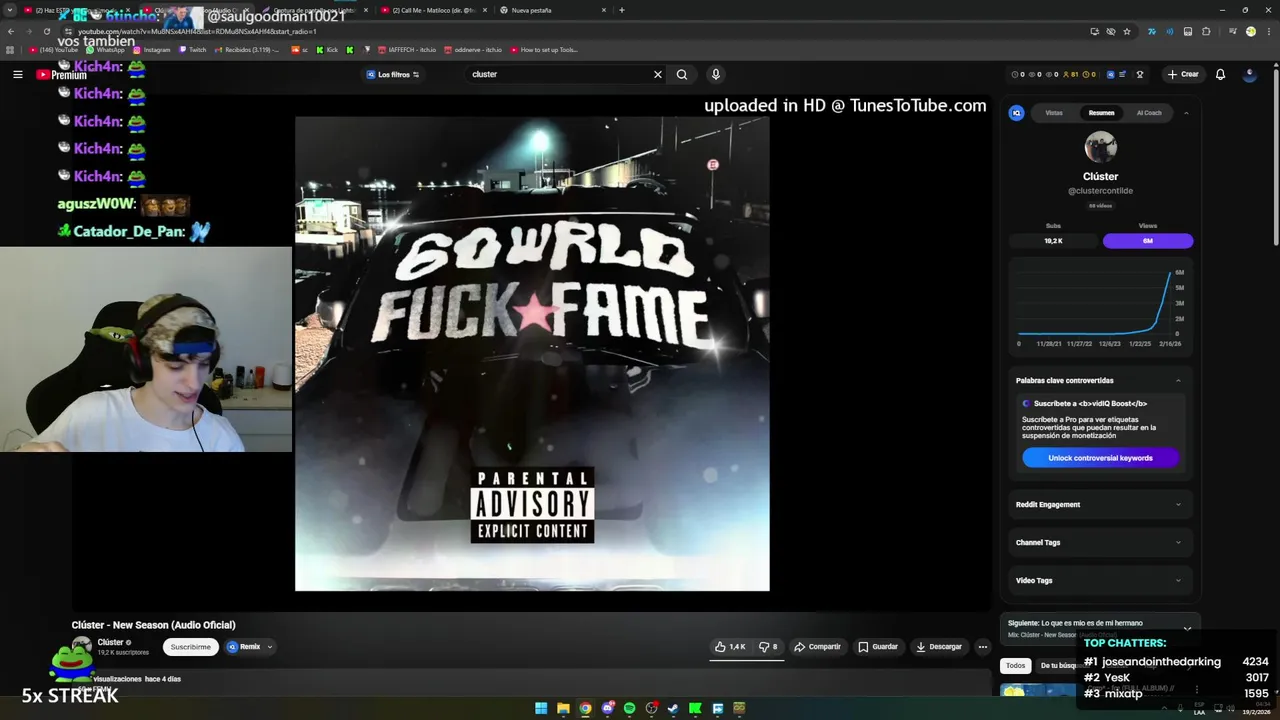Open the YouTube hamburger guide menu
This screenshot has width=1280, height=720.
(17, 74)
